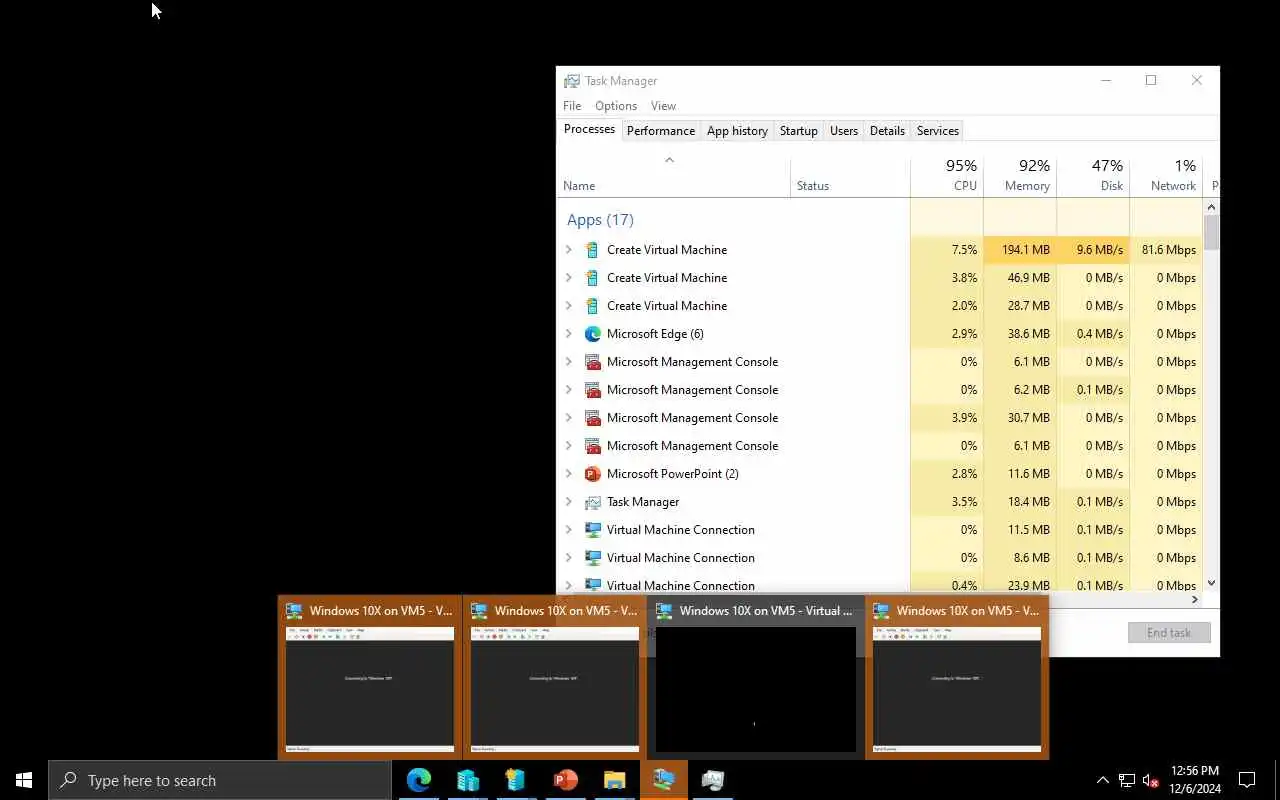Click the down arrow of the process list scrollbar
The height and width of the screenshot is (800, 1280).
coord(1211,583)
